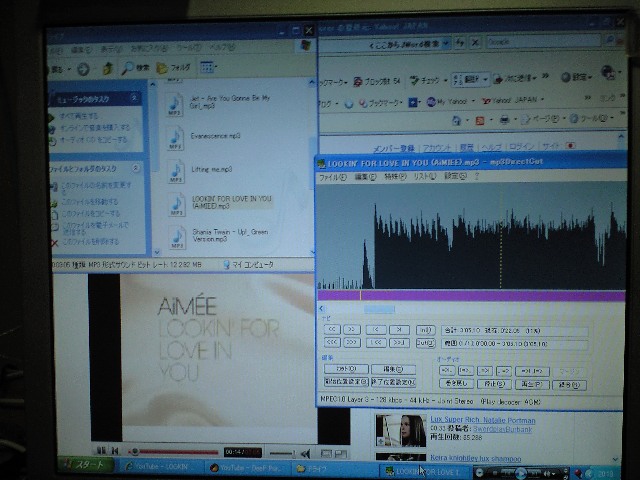This screenshot has height=480, width=640.
Task: Click the ログイン link on the Yahoo page
Action: 522,147
